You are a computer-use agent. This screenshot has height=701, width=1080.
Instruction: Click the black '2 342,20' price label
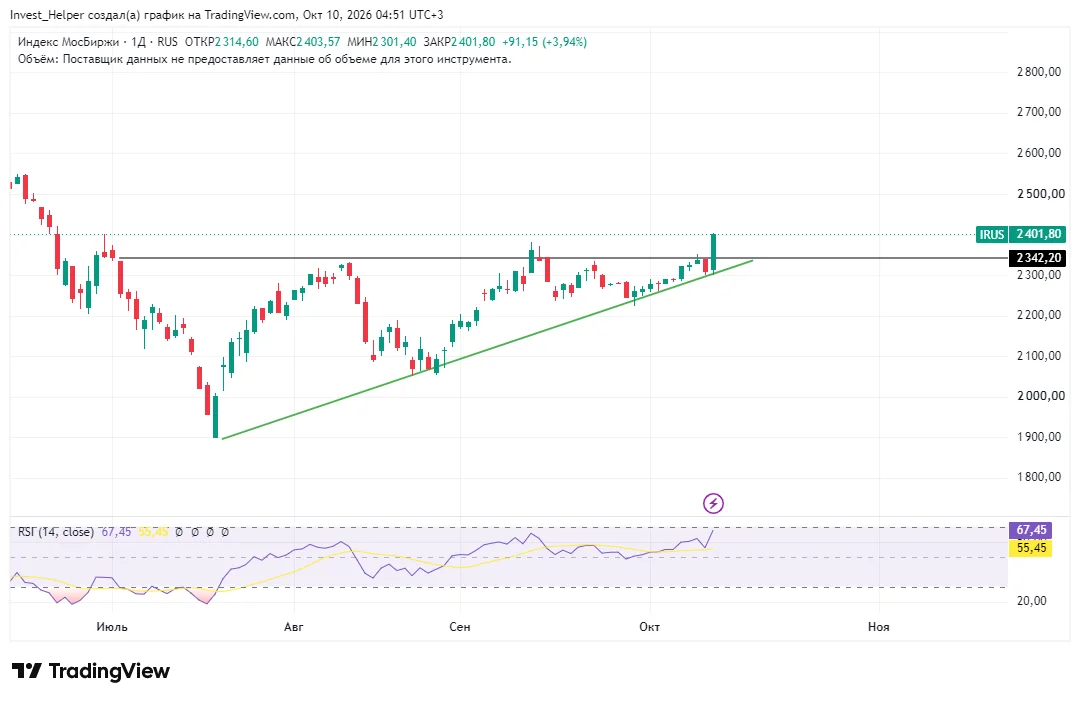tap(1037, 258)
